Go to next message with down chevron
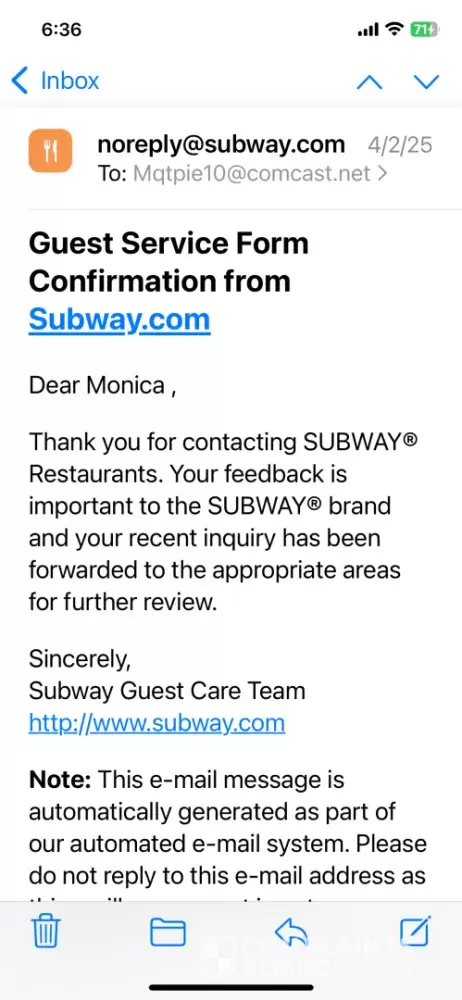Image resolution: width=462 pixels, height=1000 pixels. click(x=426, y=82)
